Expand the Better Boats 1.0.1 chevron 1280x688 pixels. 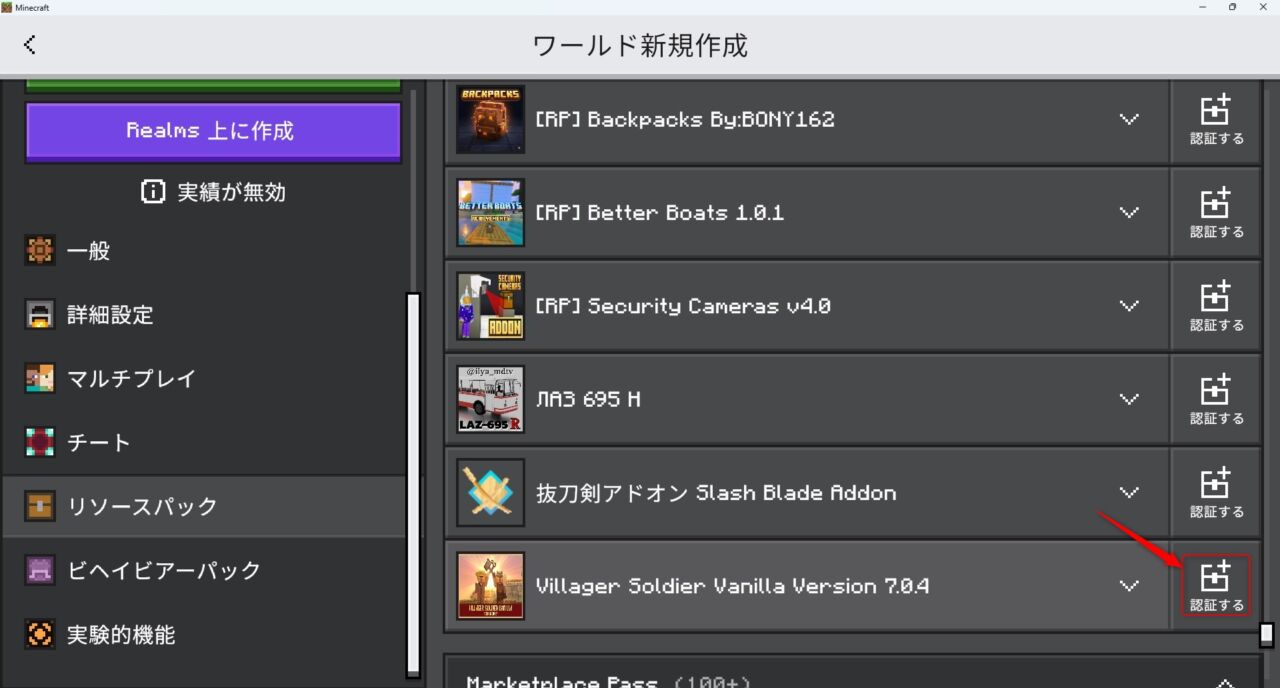1129,213
